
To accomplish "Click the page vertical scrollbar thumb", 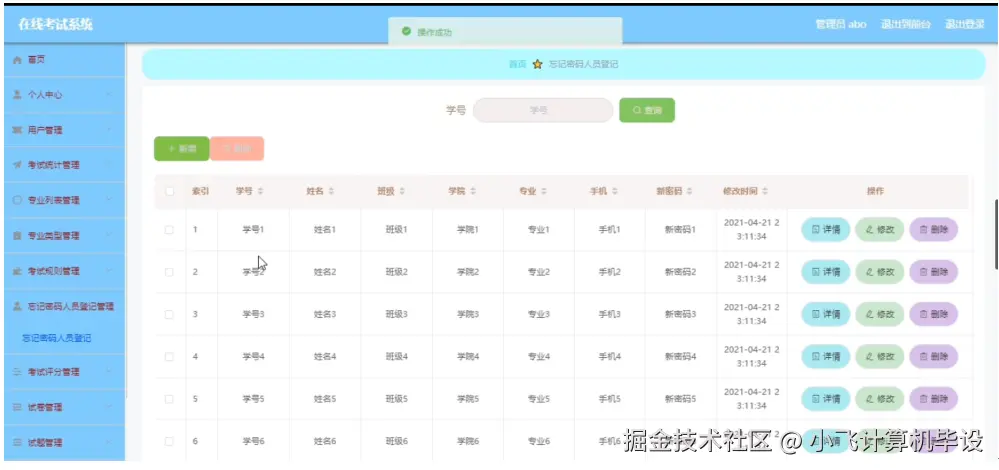I will coord(996,235).
